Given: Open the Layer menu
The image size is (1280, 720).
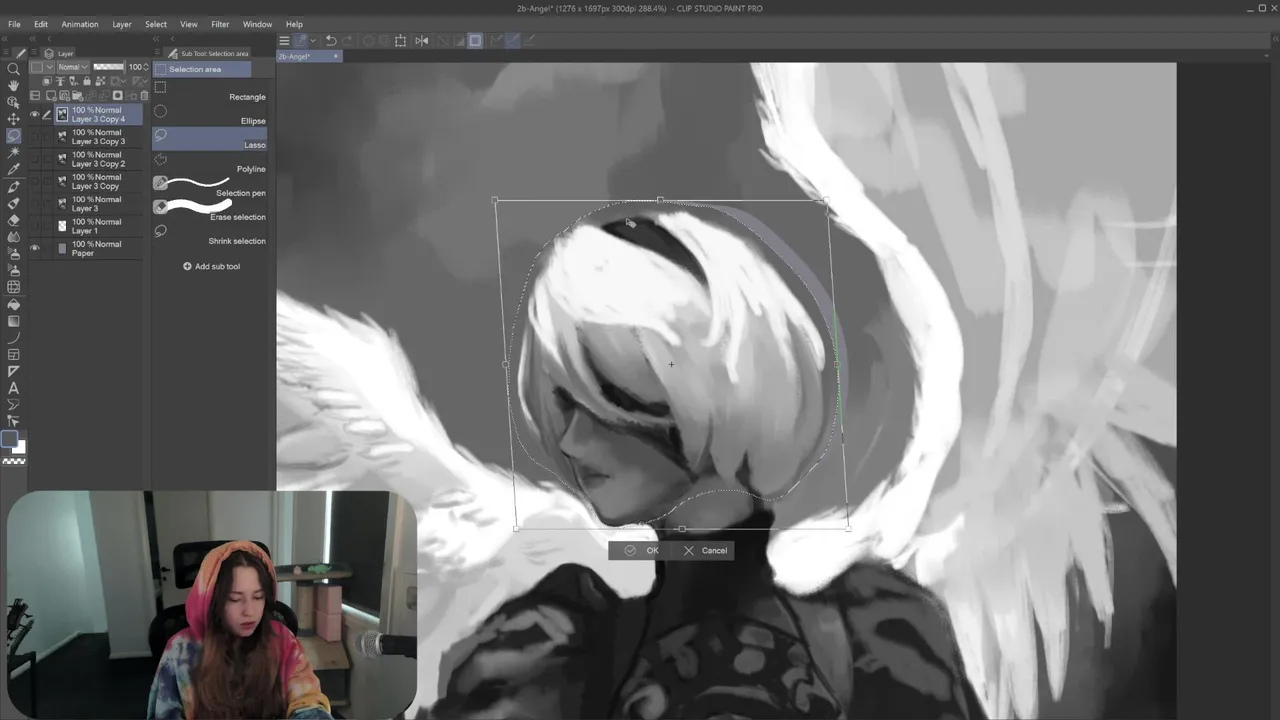Looking at the screenshot, I should [x=122, y=24].
